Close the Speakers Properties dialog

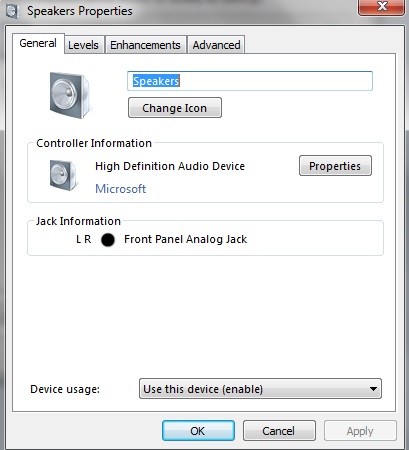382,7
